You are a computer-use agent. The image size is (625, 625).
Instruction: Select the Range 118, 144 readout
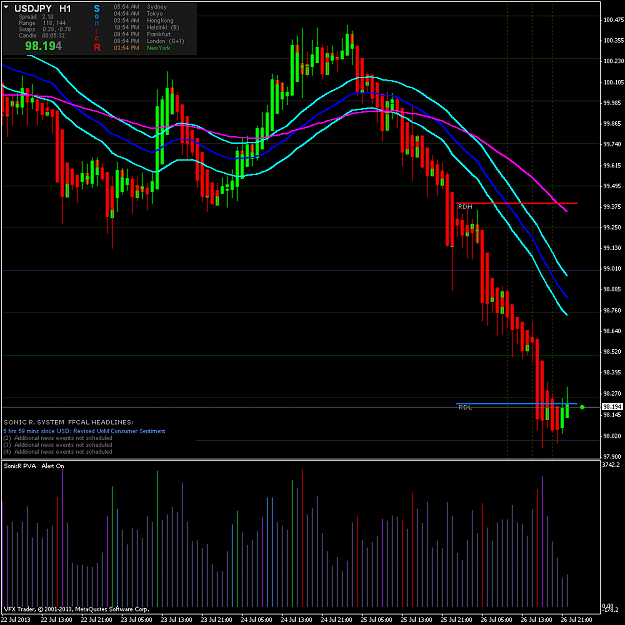click(x=42, y=23)
